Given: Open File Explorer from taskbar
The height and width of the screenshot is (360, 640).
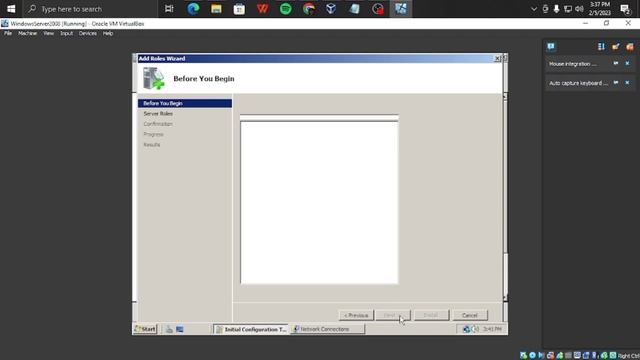Looking at the screenshot, I should (216, 9).
